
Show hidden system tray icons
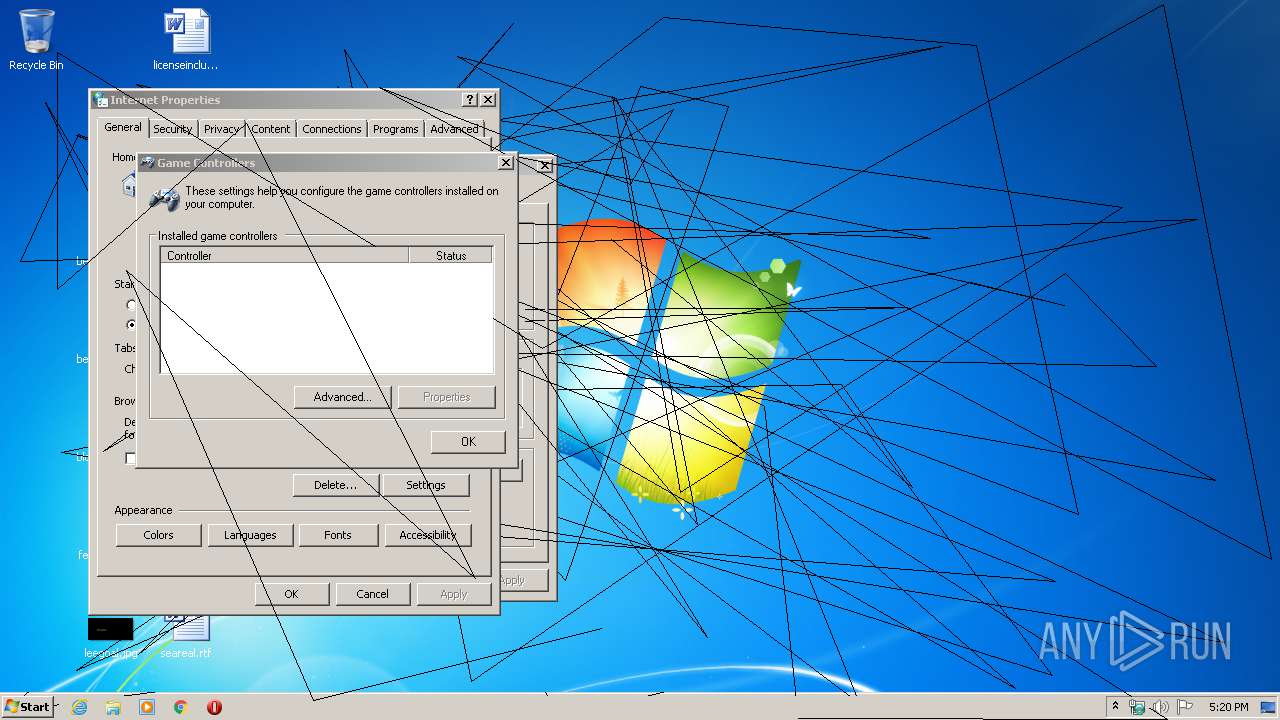click(1116, 707)
